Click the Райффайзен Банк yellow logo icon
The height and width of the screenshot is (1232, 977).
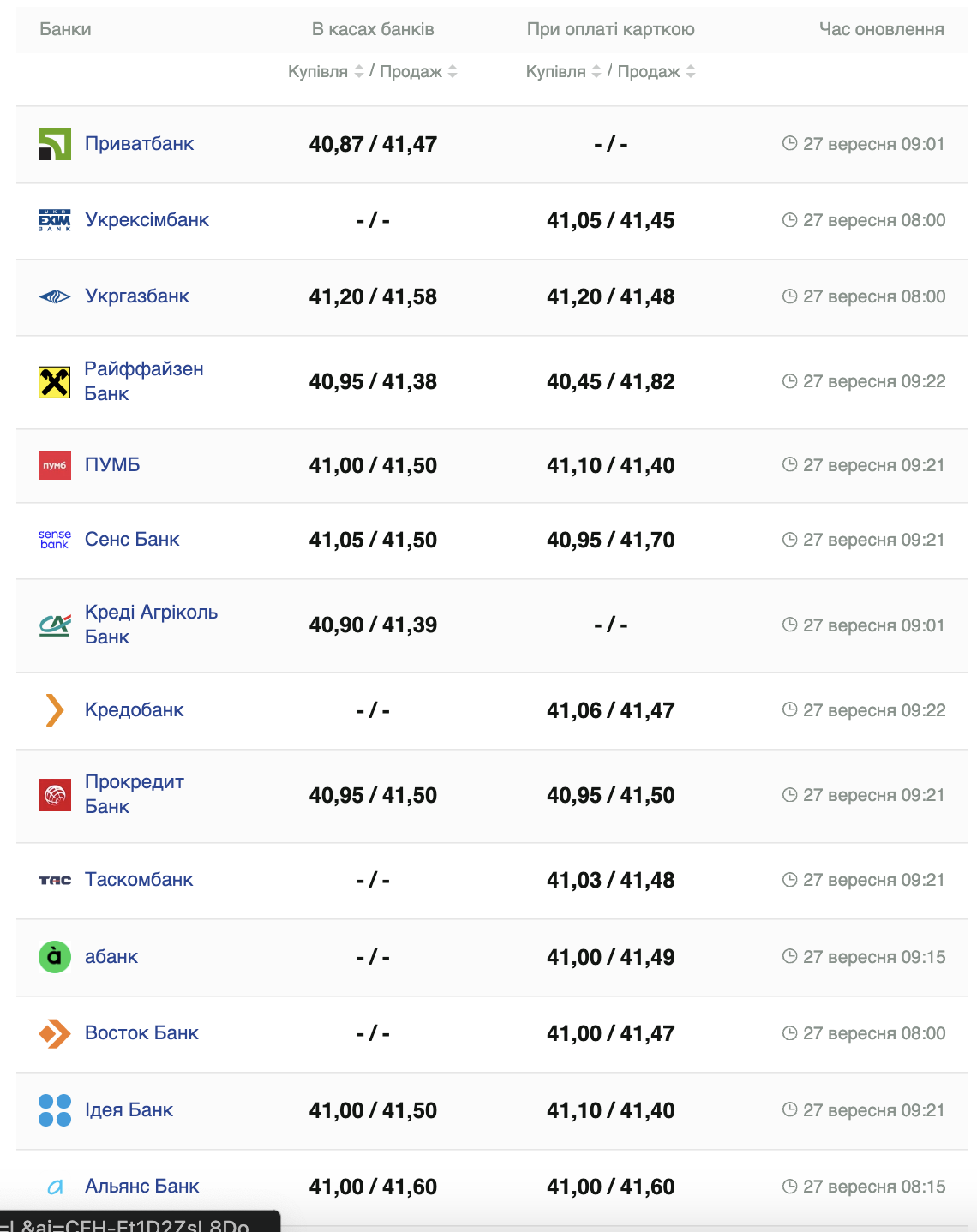coord(55,382)
